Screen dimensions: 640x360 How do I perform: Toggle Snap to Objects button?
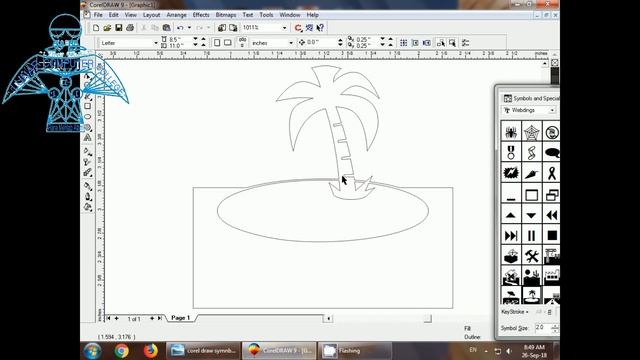tap(427, 42)
